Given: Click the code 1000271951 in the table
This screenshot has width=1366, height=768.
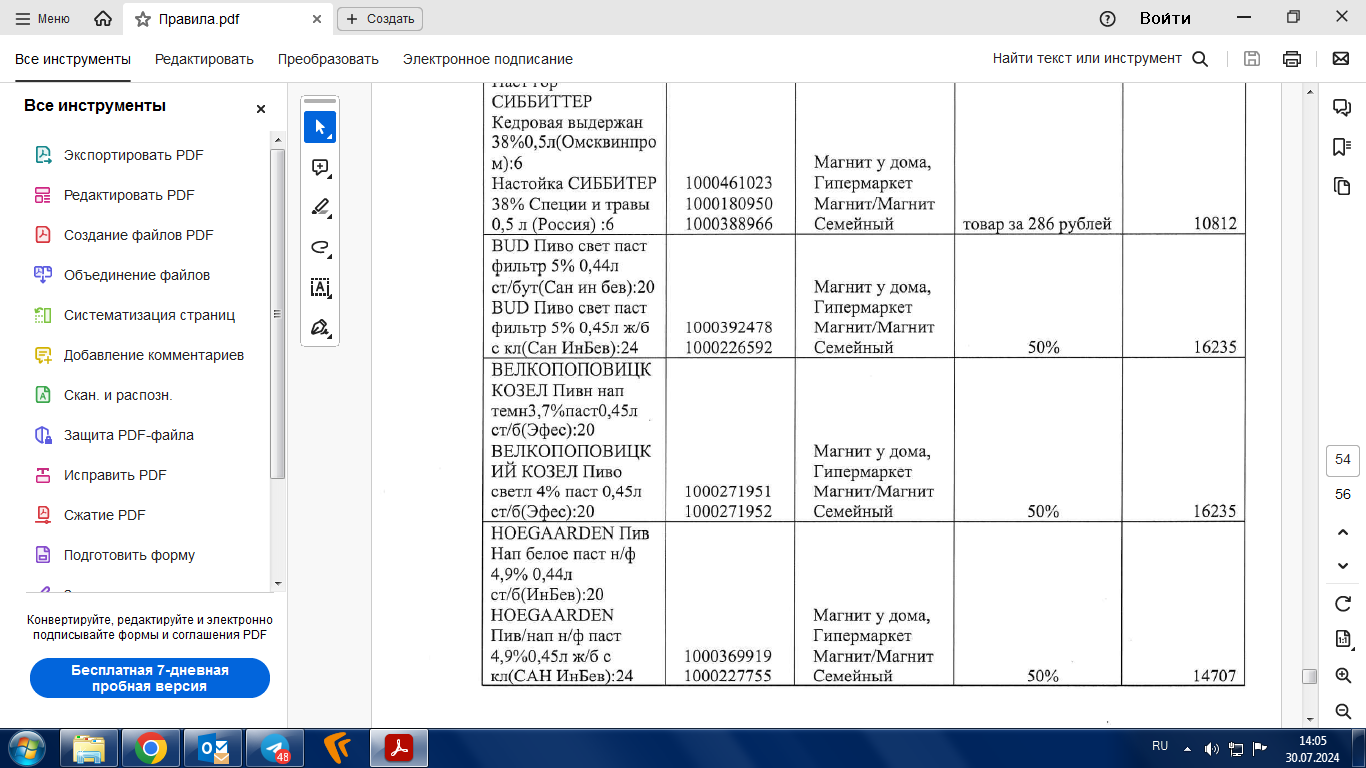Looking at the screenshot, I should point(729,491).
